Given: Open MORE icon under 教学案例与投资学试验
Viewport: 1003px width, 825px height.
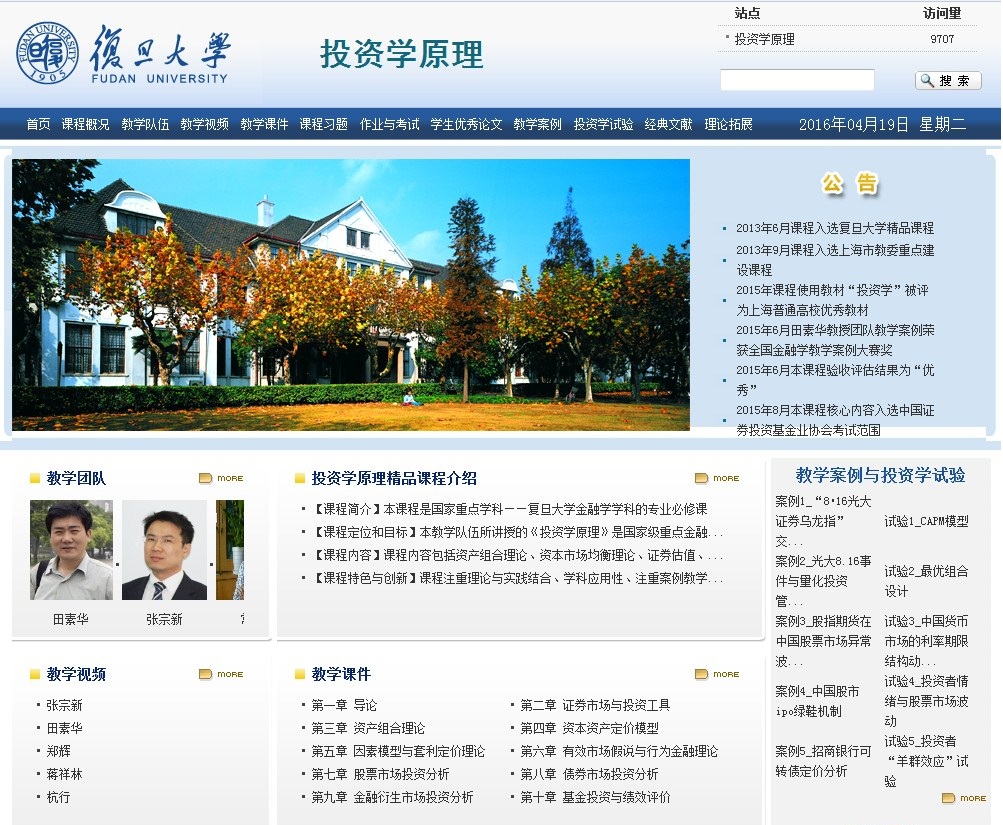Looking at the screenshot, I should (964, 798).
